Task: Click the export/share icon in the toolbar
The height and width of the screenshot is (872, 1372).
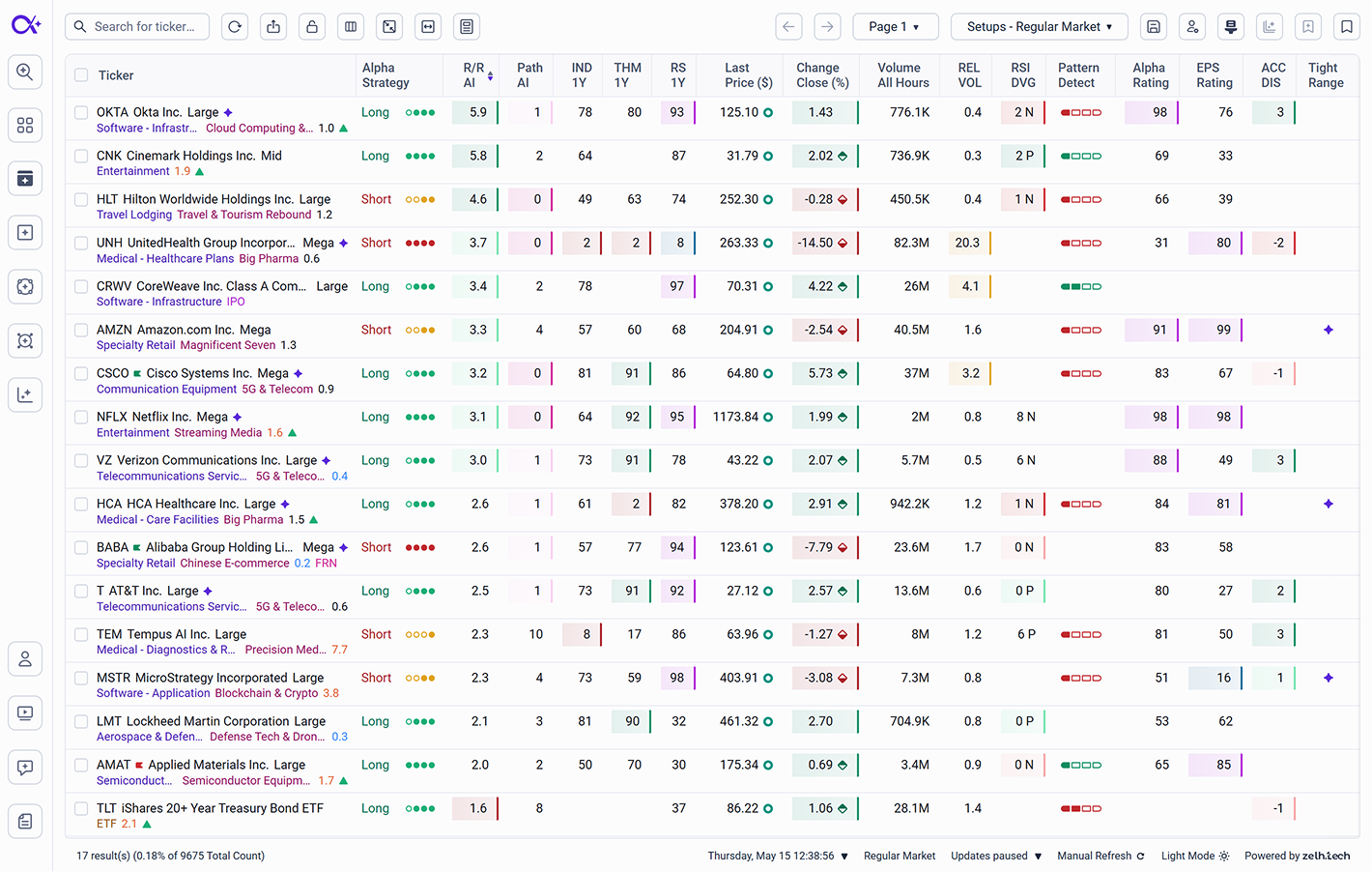Action: (273, 27)
